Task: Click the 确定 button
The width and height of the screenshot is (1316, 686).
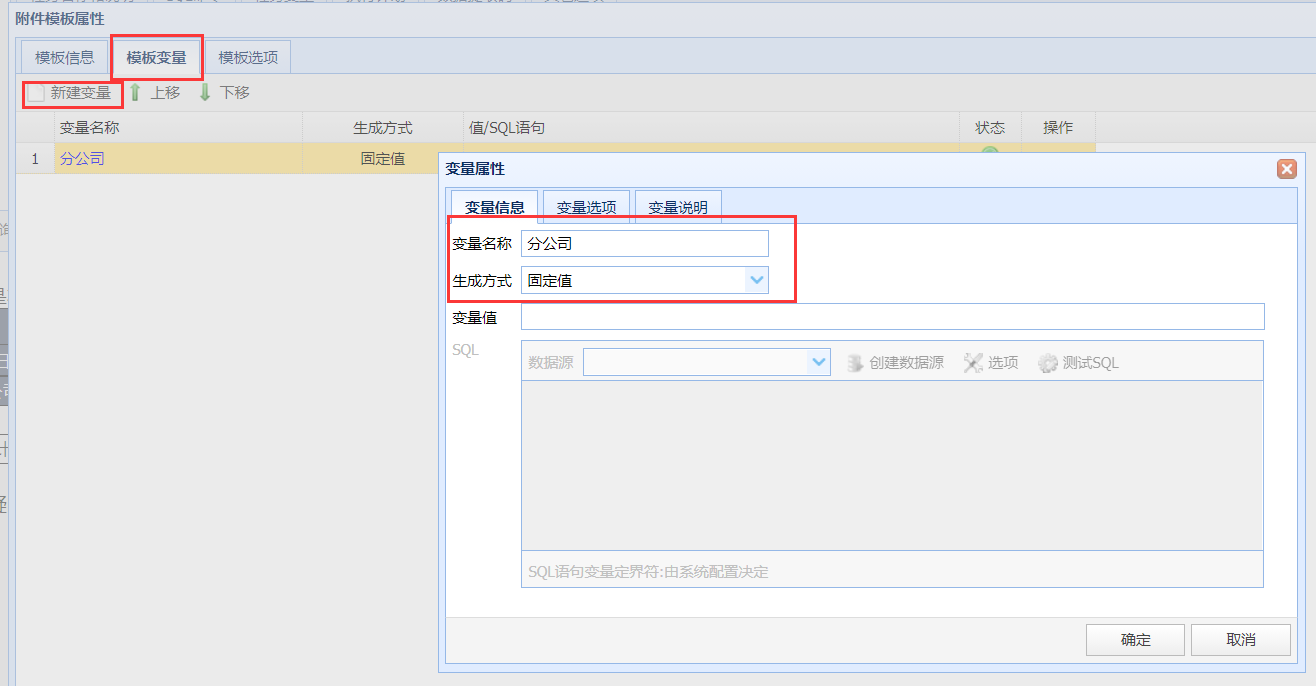Action: point(1136,640)
